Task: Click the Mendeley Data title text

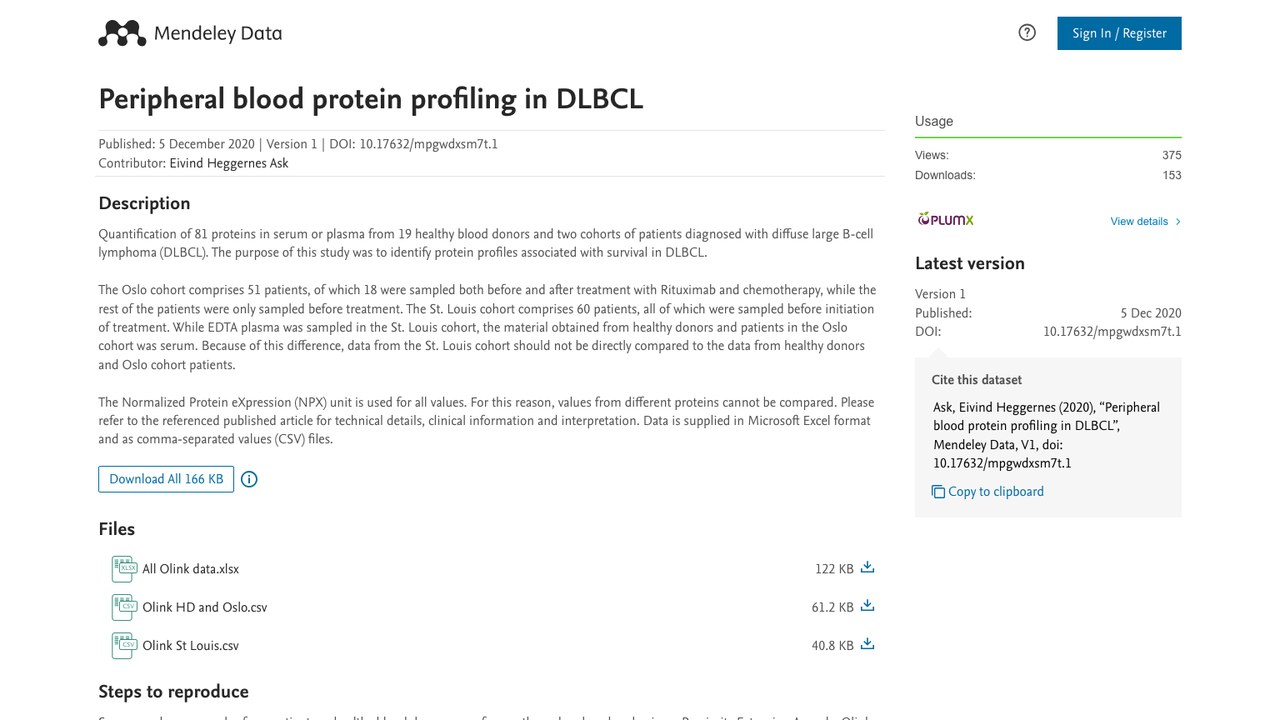Action: [x=218, y=33]
